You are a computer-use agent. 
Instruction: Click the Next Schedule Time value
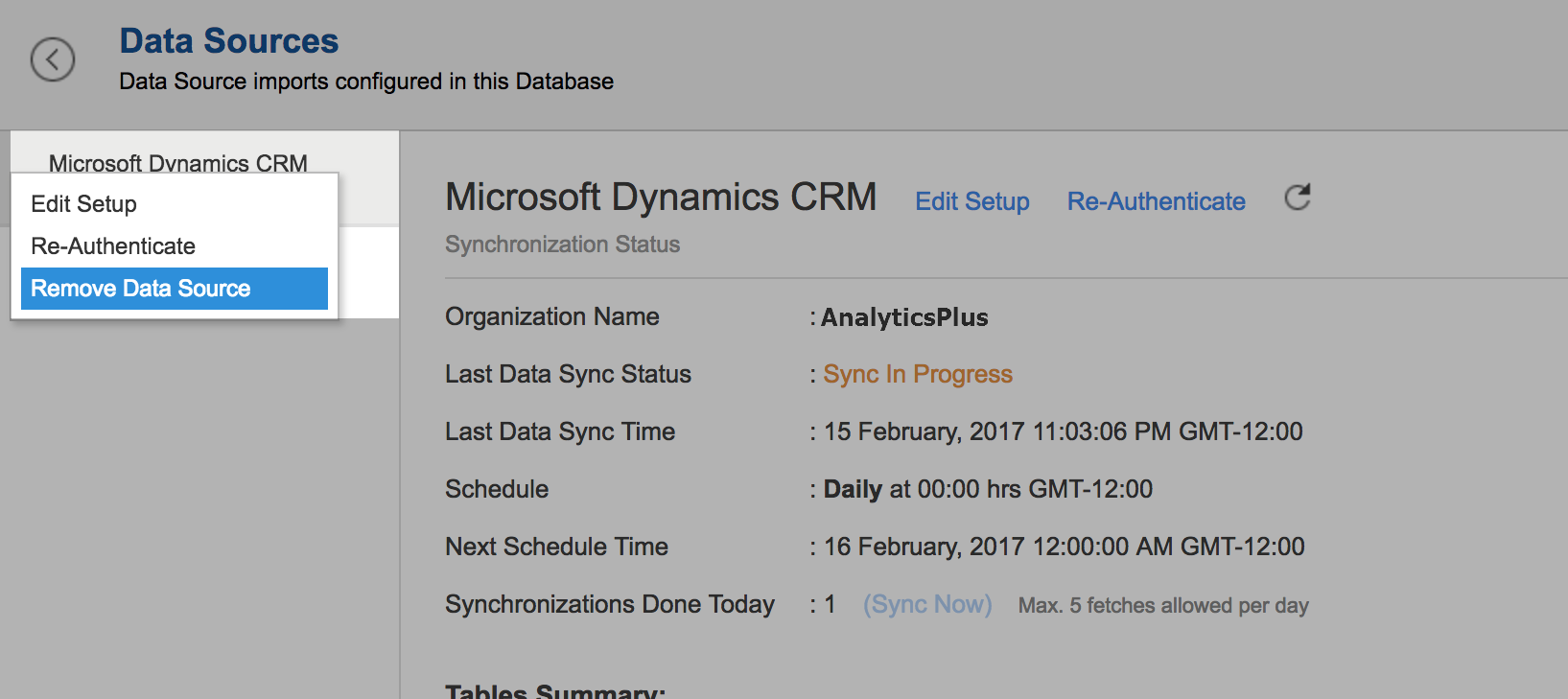1064,547
